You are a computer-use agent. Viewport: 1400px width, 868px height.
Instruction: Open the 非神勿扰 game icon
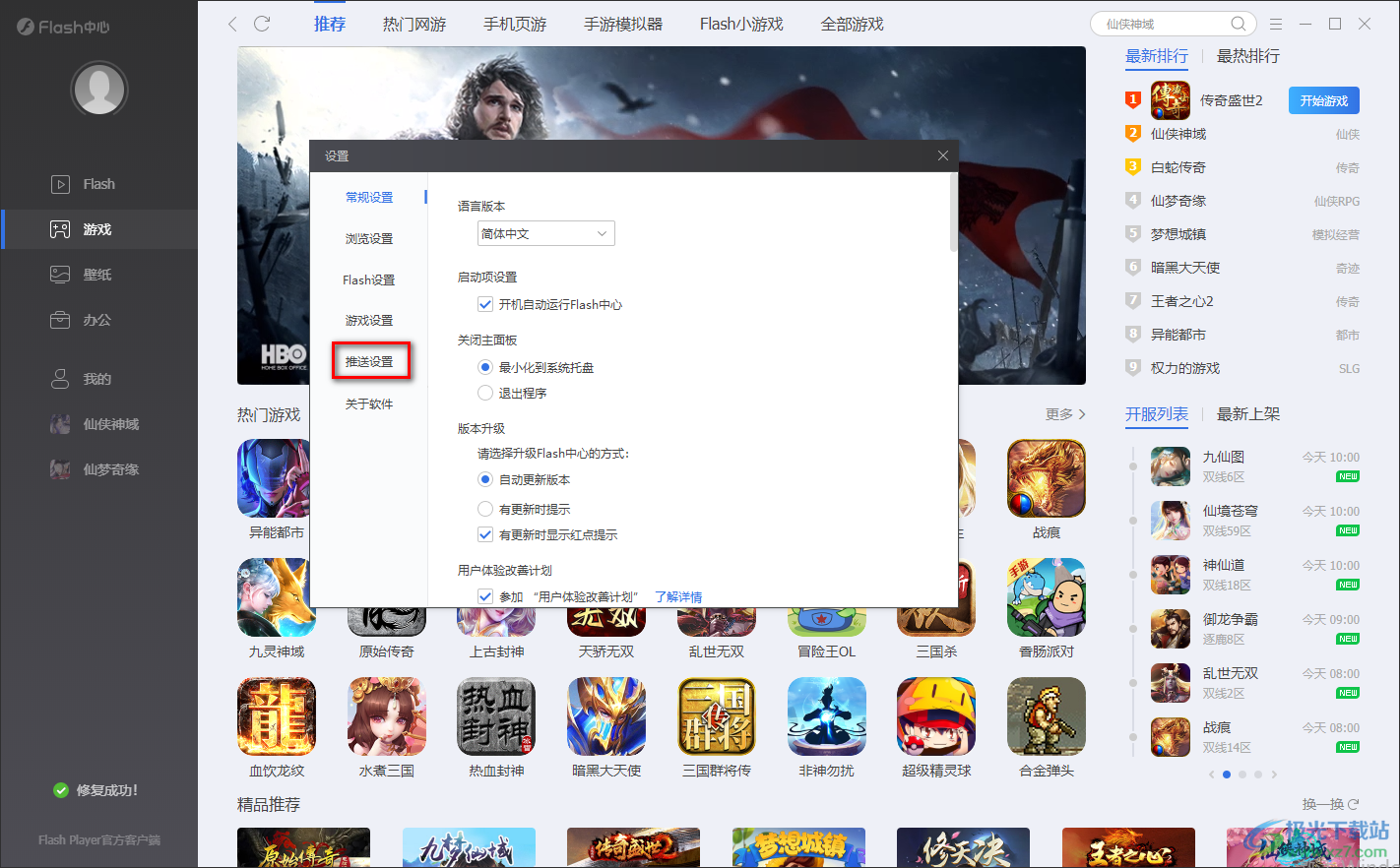[827, 716]
